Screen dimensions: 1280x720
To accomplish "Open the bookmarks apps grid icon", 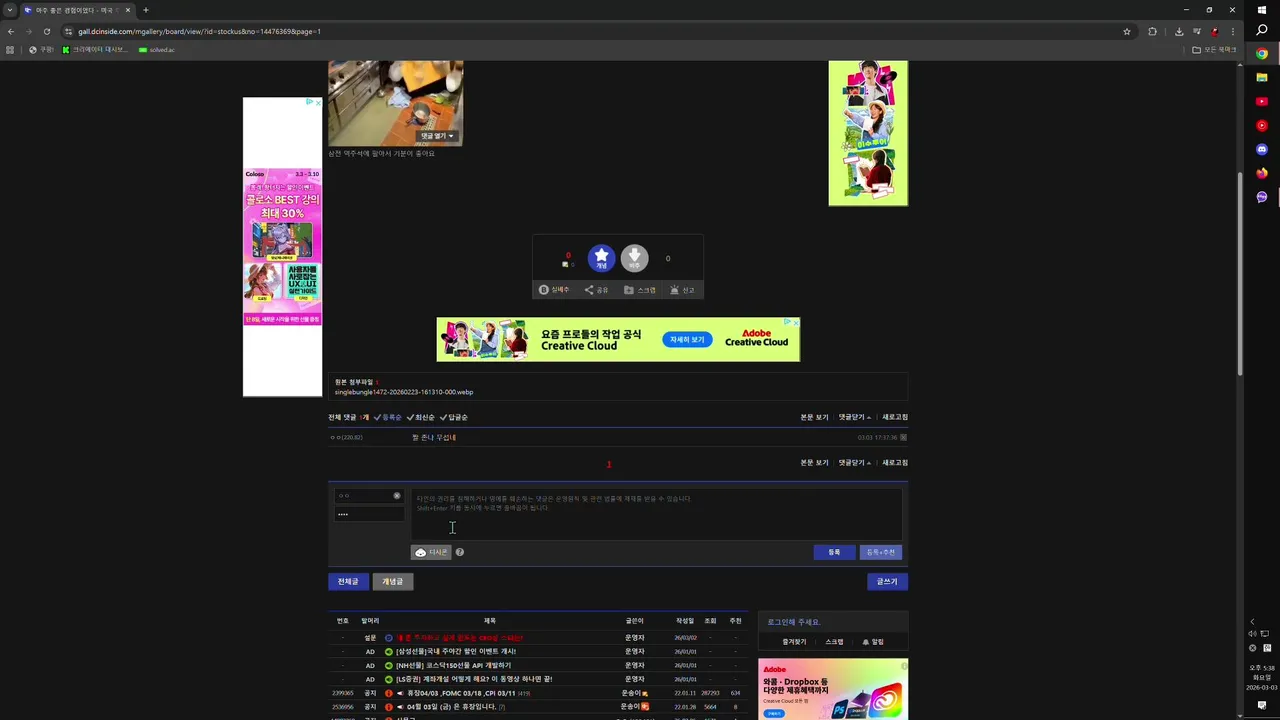I will click(10, 49).
